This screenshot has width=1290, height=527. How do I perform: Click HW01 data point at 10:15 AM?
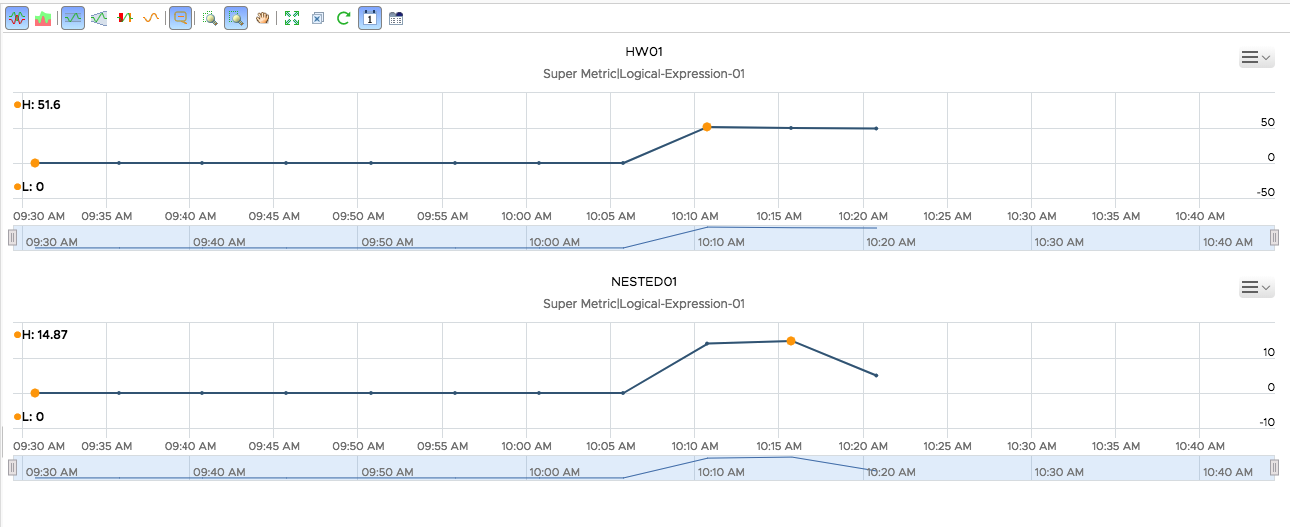pyautogui.click(x=791, y=128)
